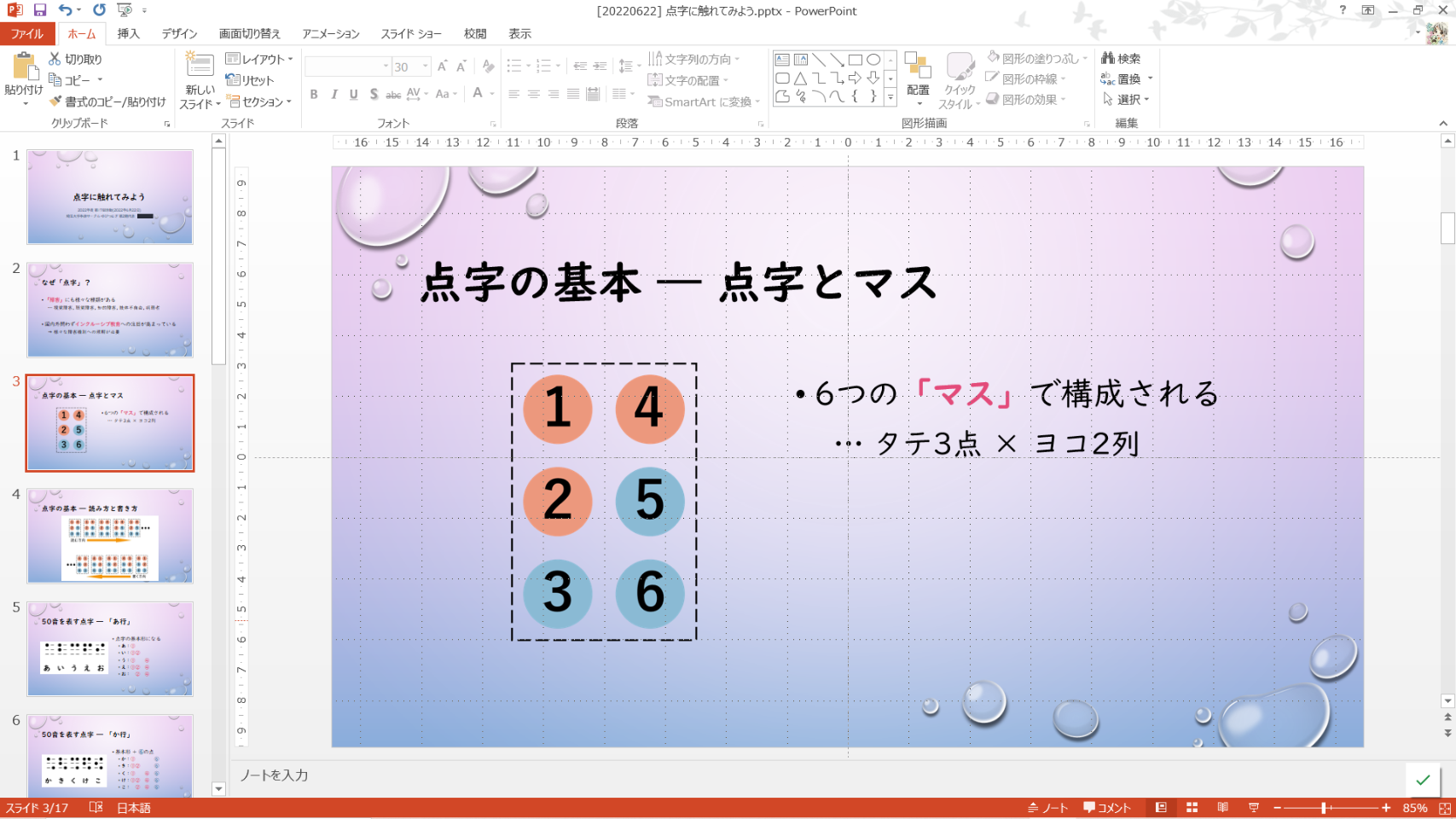
Task: Expand the レイアウト layout dropdown
Action: coord(290,59)
